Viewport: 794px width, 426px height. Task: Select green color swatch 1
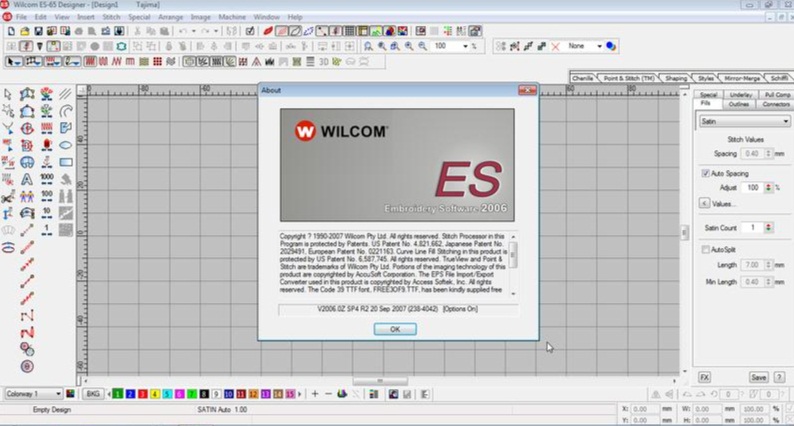(x=118, y=394)
